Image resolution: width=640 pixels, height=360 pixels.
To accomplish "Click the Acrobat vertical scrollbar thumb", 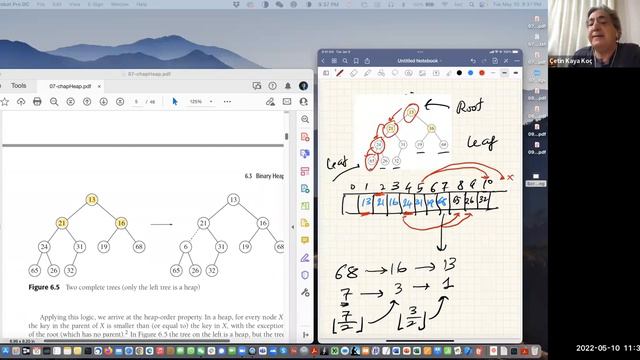I will tap(287, 136).
